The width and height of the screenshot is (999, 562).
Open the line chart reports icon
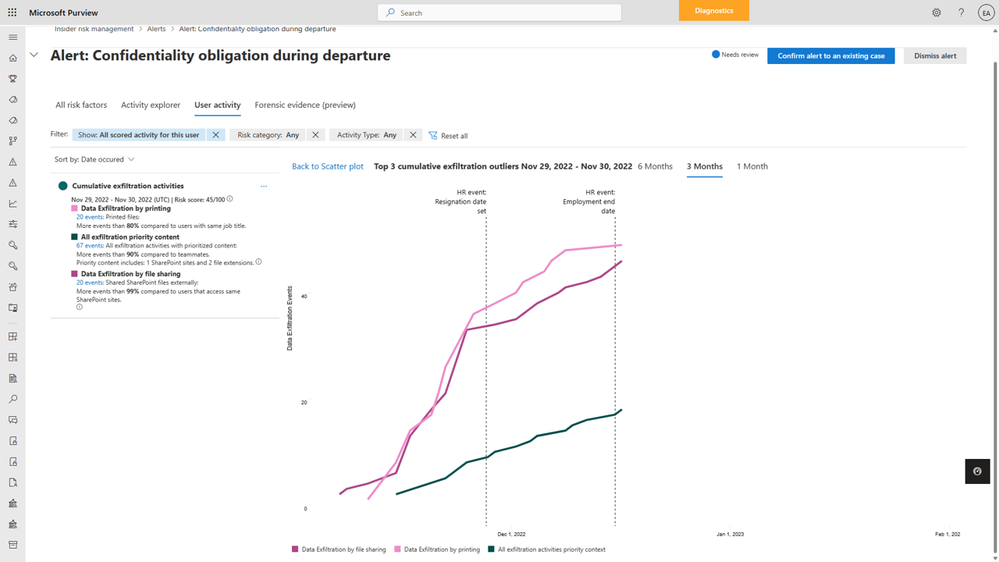click(13, 203)
